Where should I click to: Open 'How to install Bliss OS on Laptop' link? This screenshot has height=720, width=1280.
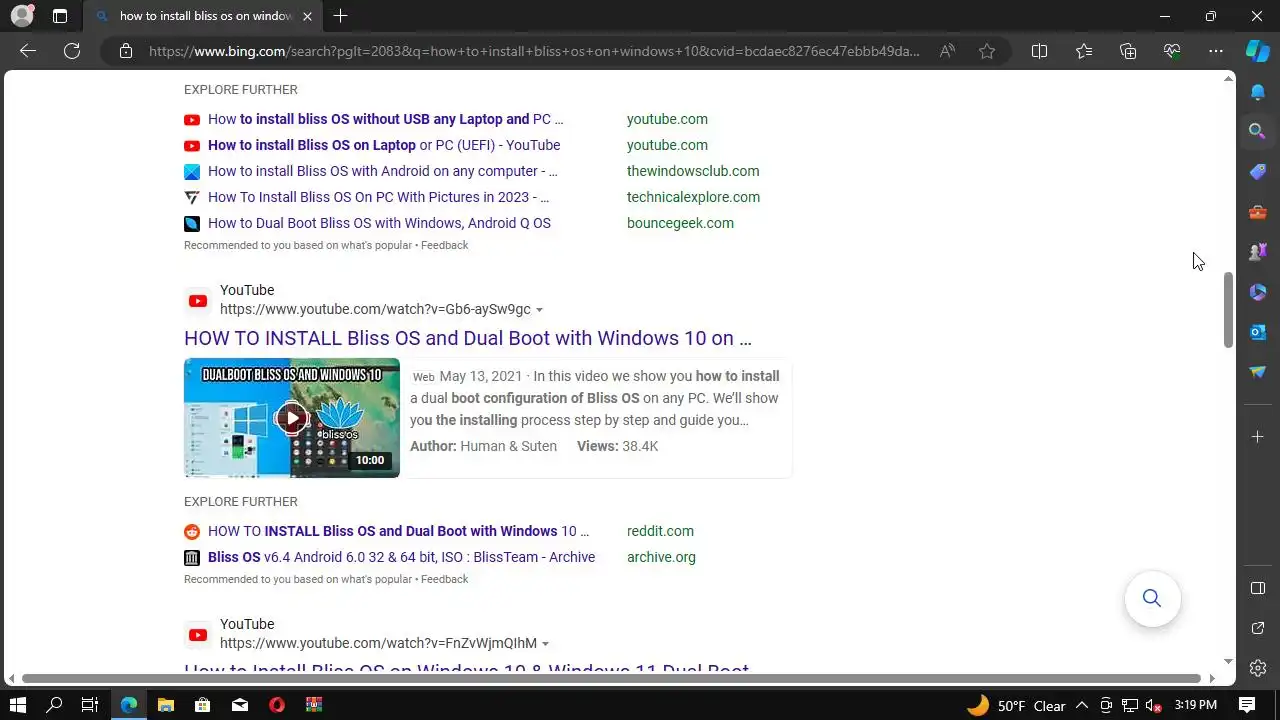point(384,145)
